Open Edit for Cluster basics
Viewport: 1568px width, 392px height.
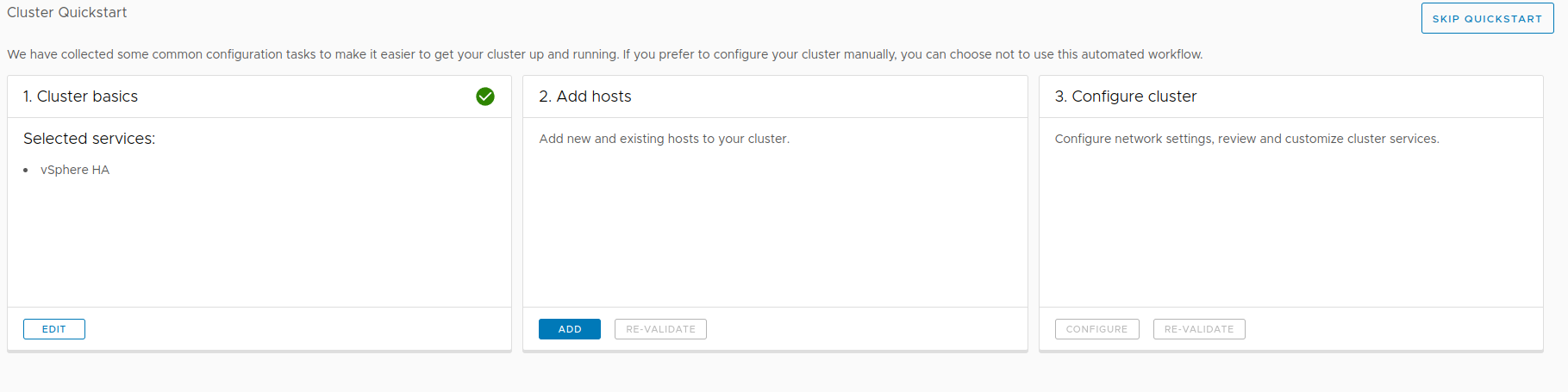54,329
